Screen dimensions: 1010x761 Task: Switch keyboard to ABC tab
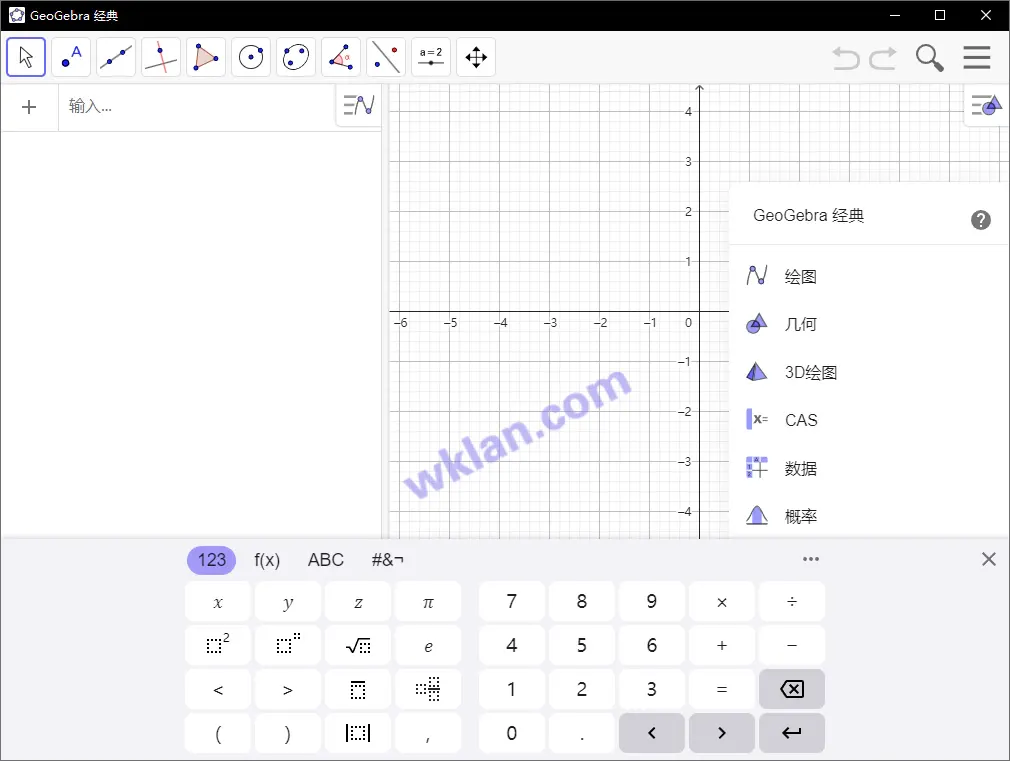(x=326, y=560)
